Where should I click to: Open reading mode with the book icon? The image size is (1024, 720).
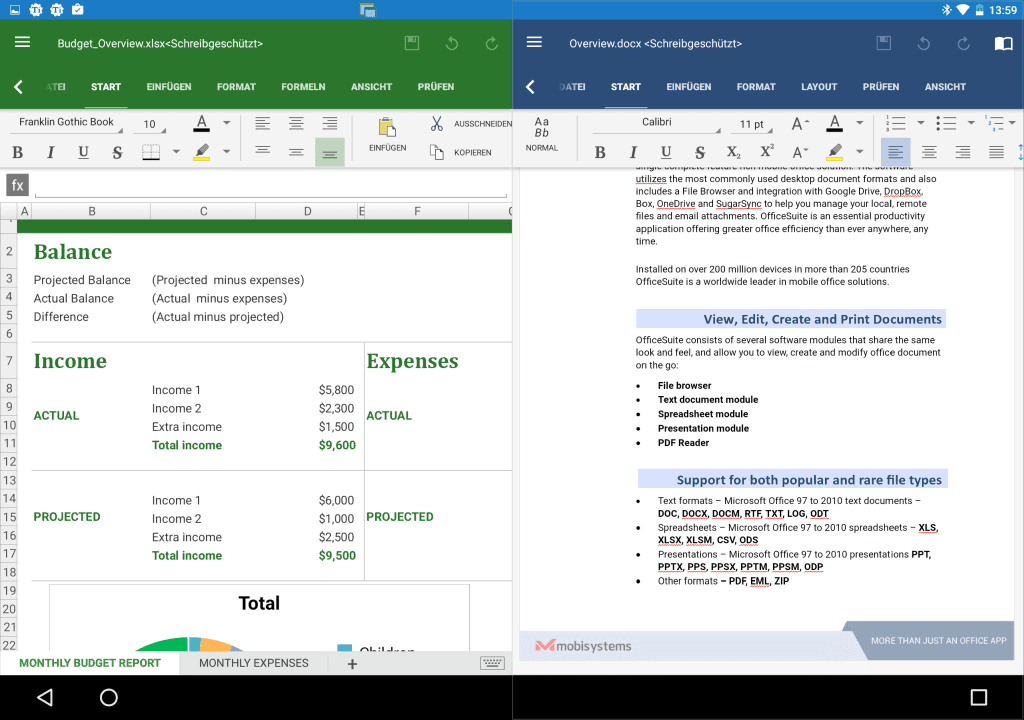(1003, 43)
